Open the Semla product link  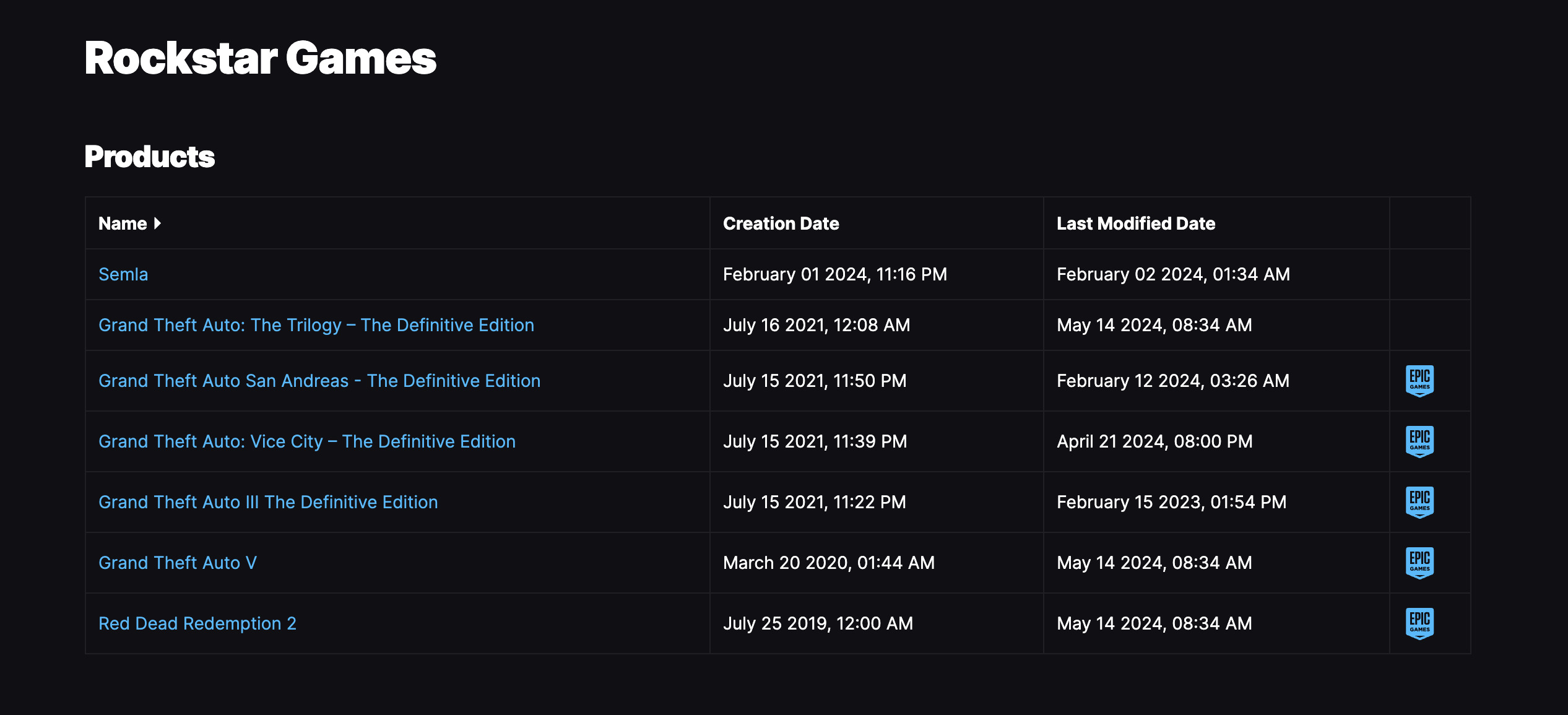[x=123, y=274]
